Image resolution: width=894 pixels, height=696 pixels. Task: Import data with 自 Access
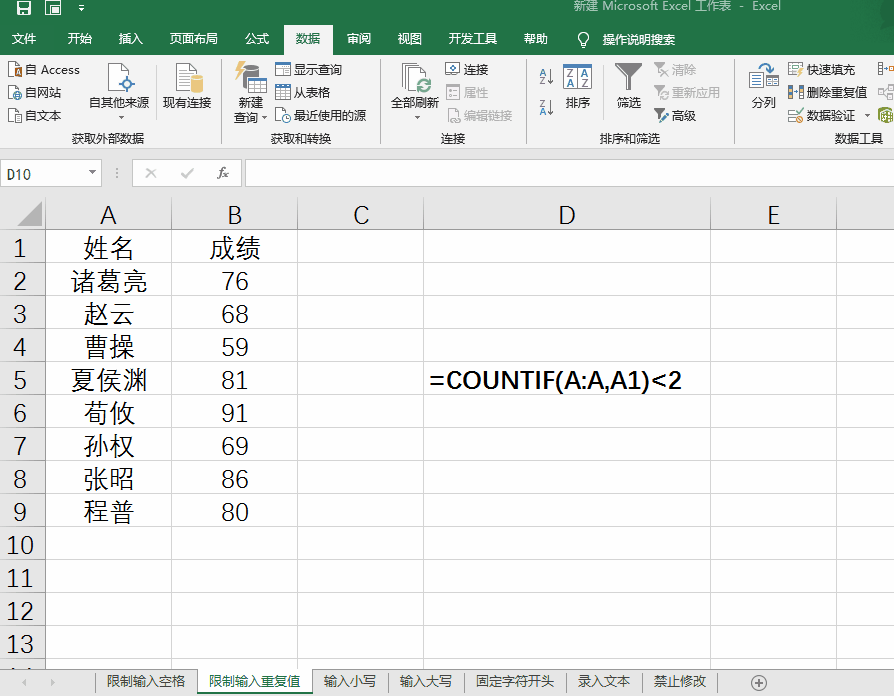click(44, 69)
